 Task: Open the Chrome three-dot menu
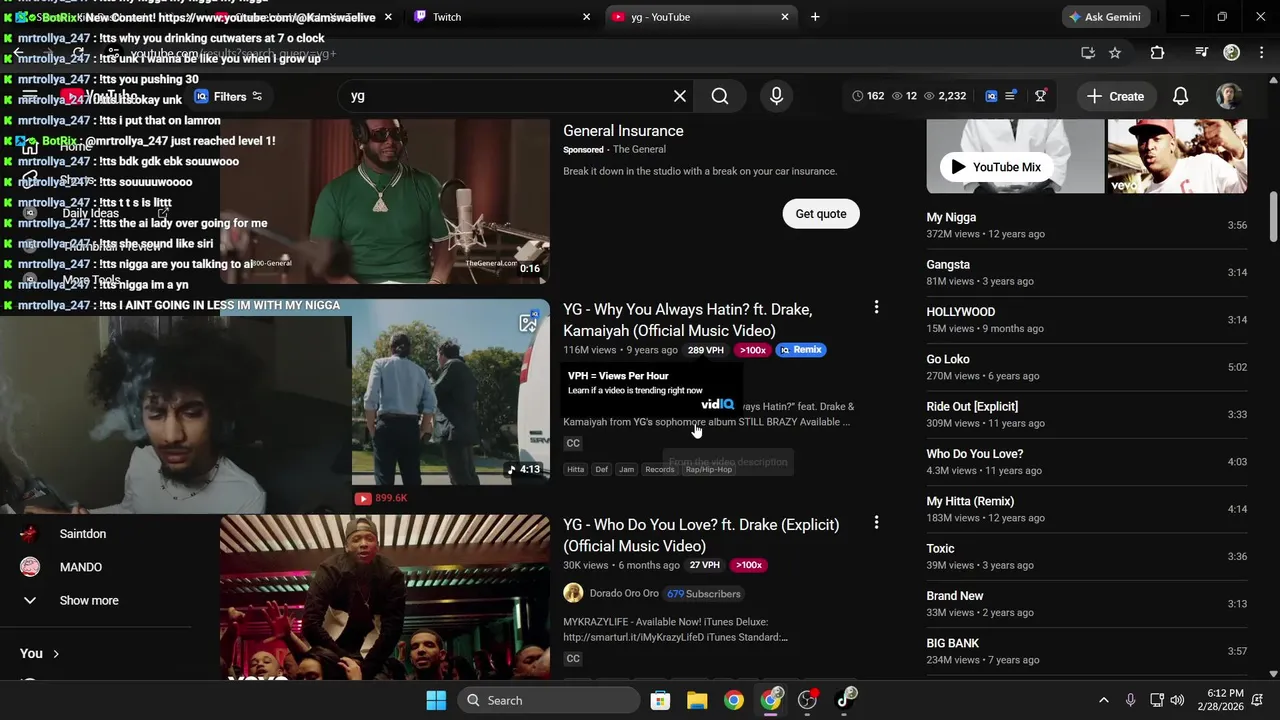pos(1260,53)
